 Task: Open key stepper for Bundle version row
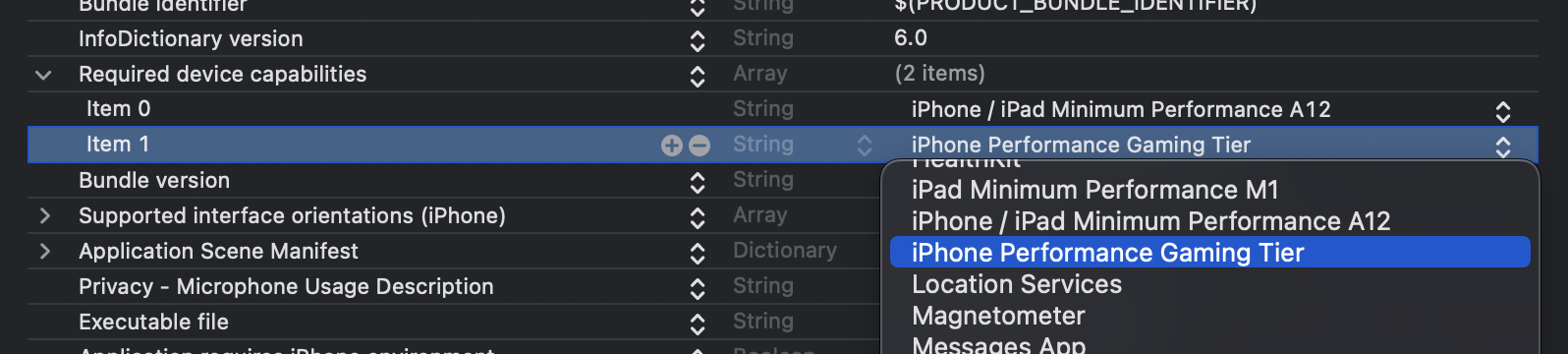[698, 182]
